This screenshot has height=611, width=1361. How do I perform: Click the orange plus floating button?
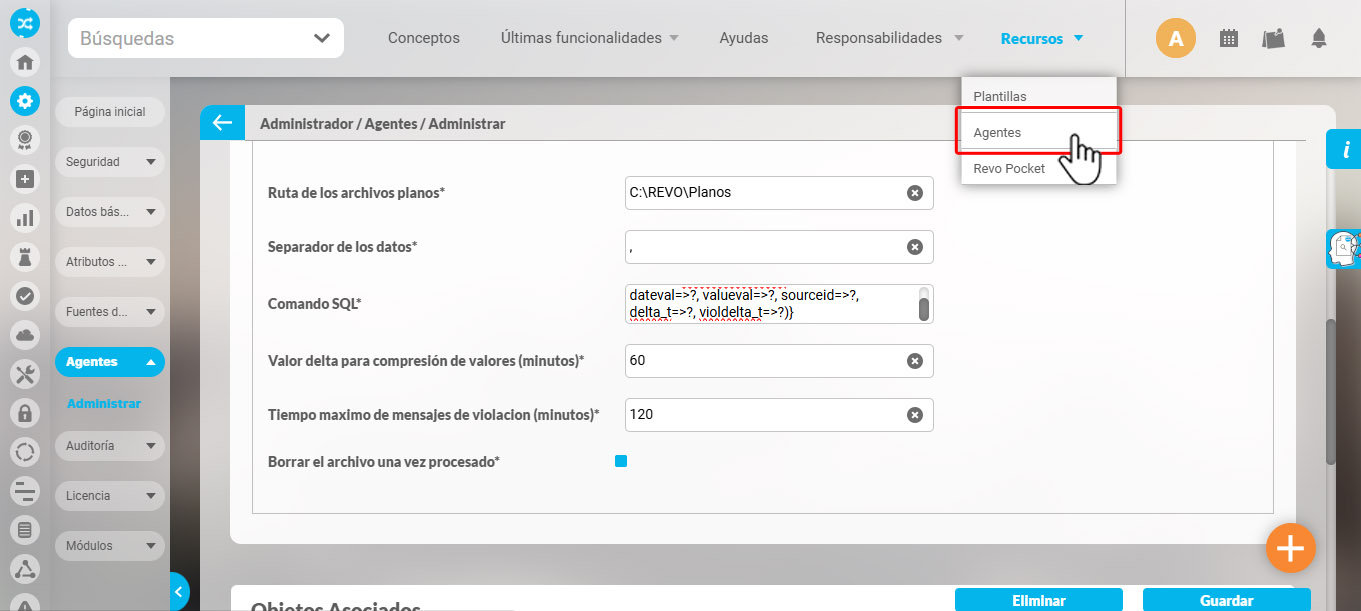tap(1290, 547)
